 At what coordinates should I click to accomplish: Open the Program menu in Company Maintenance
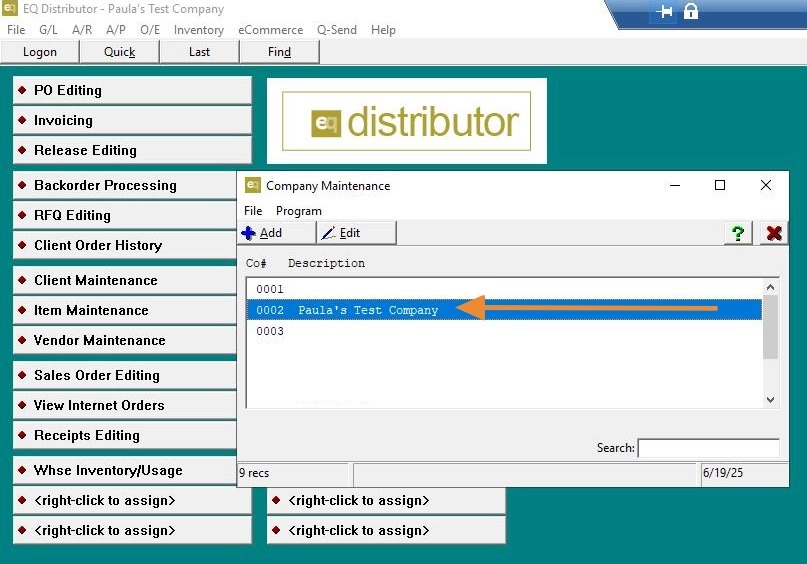[299, 211]
